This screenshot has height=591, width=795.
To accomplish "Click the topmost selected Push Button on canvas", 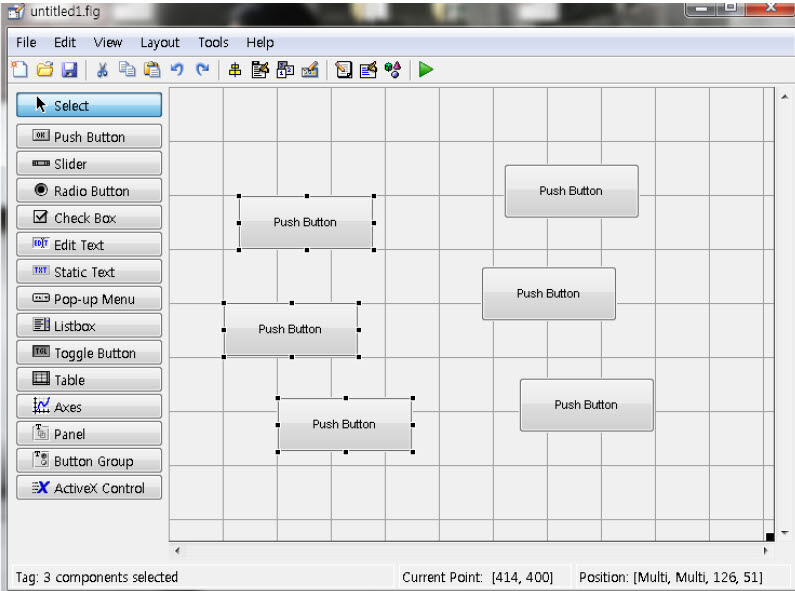I will point(306,223).
